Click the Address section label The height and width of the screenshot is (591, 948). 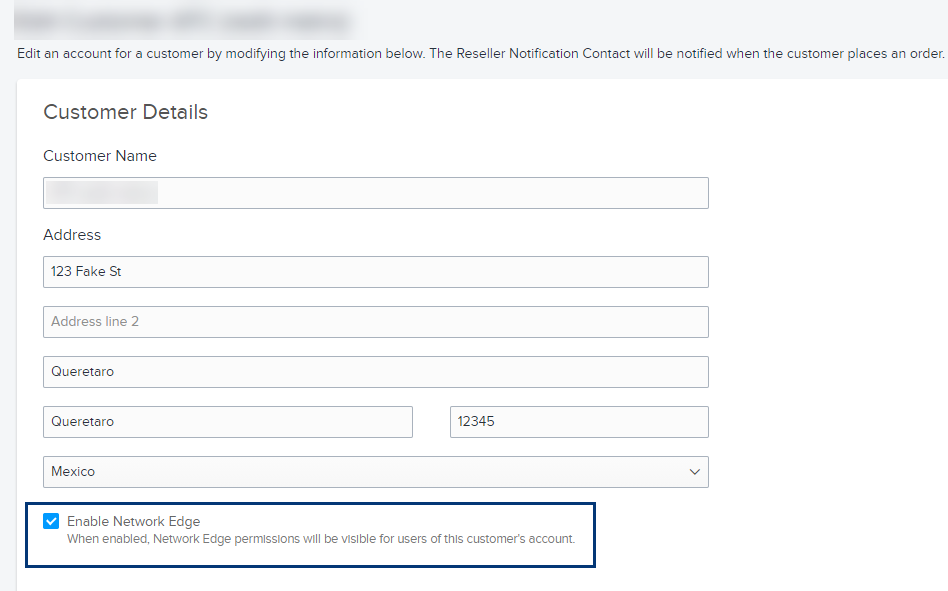pos(72,234)
